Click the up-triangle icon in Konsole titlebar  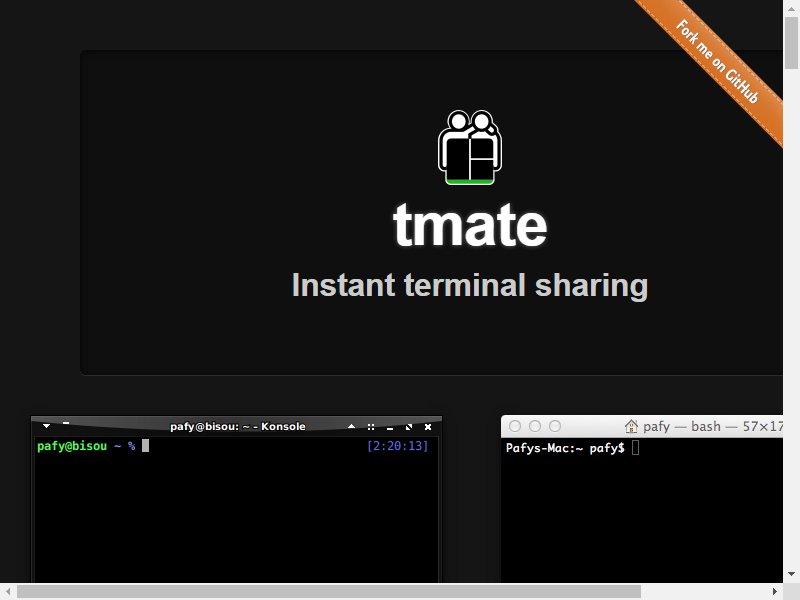click(x=352, y=426)
